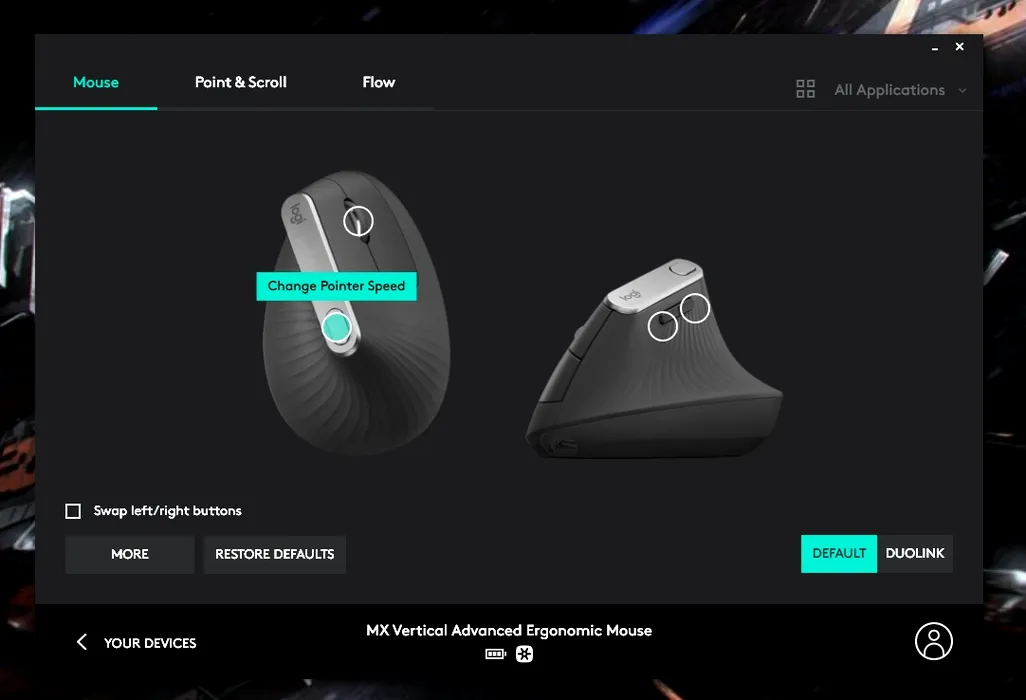Switch to the DUOLINK mode
This screenshot has width=1026, height=700.
(915, 553)
